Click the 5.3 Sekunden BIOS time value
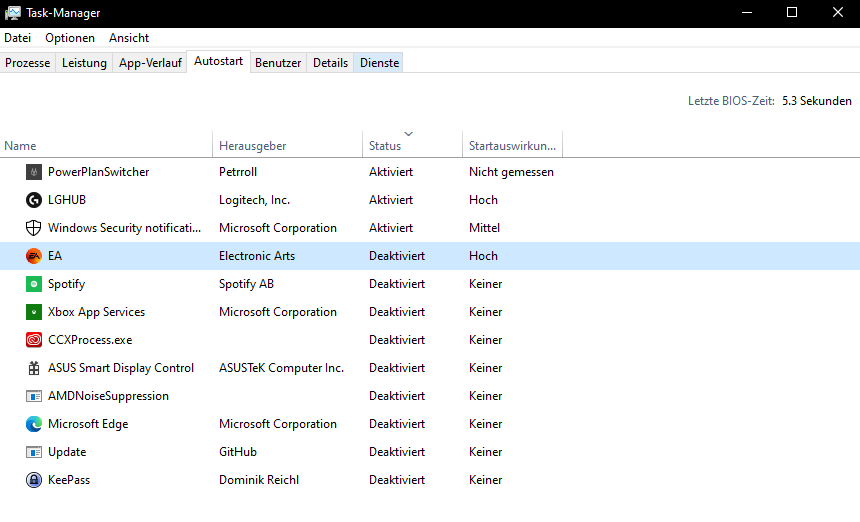The height and width of the screenshot is (522, 860). click(x=817, y=101)
